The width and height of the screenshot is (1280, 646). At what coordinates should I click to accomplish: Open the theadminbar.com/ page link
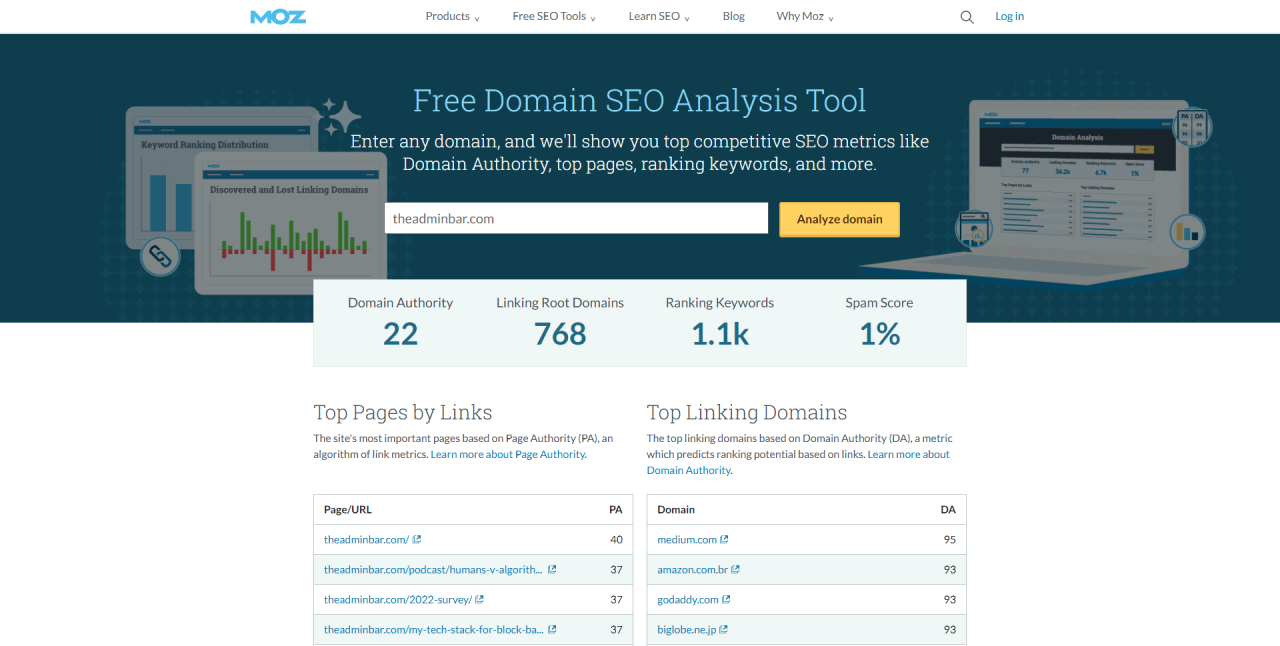(x=366, y=539)
